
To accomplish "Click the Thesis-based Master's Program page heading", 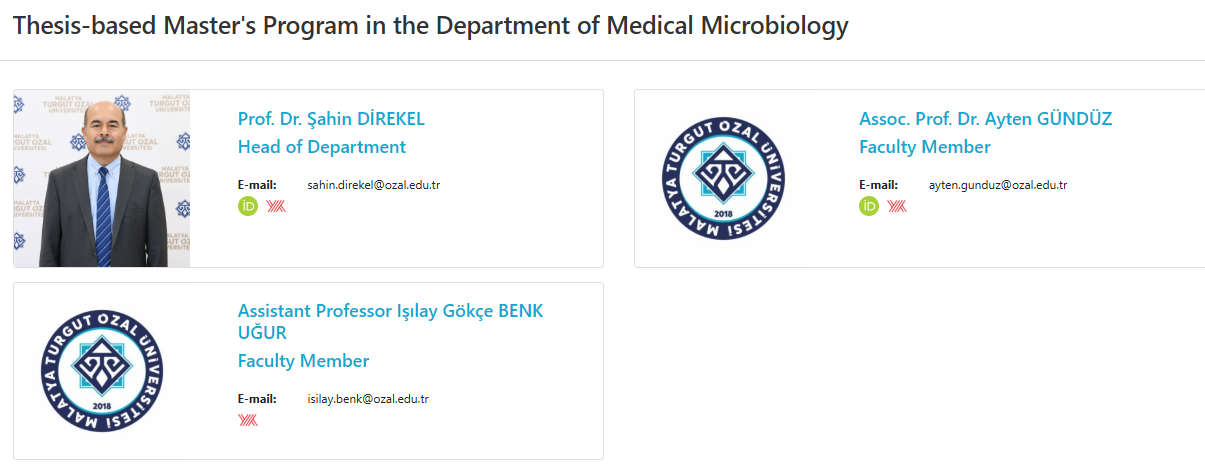I will (x=430, y=27).
